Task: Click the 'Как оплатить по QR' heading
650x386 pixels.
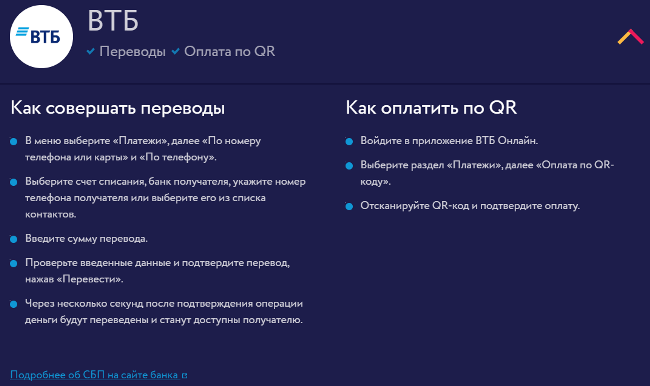Action: click(431, 108)
